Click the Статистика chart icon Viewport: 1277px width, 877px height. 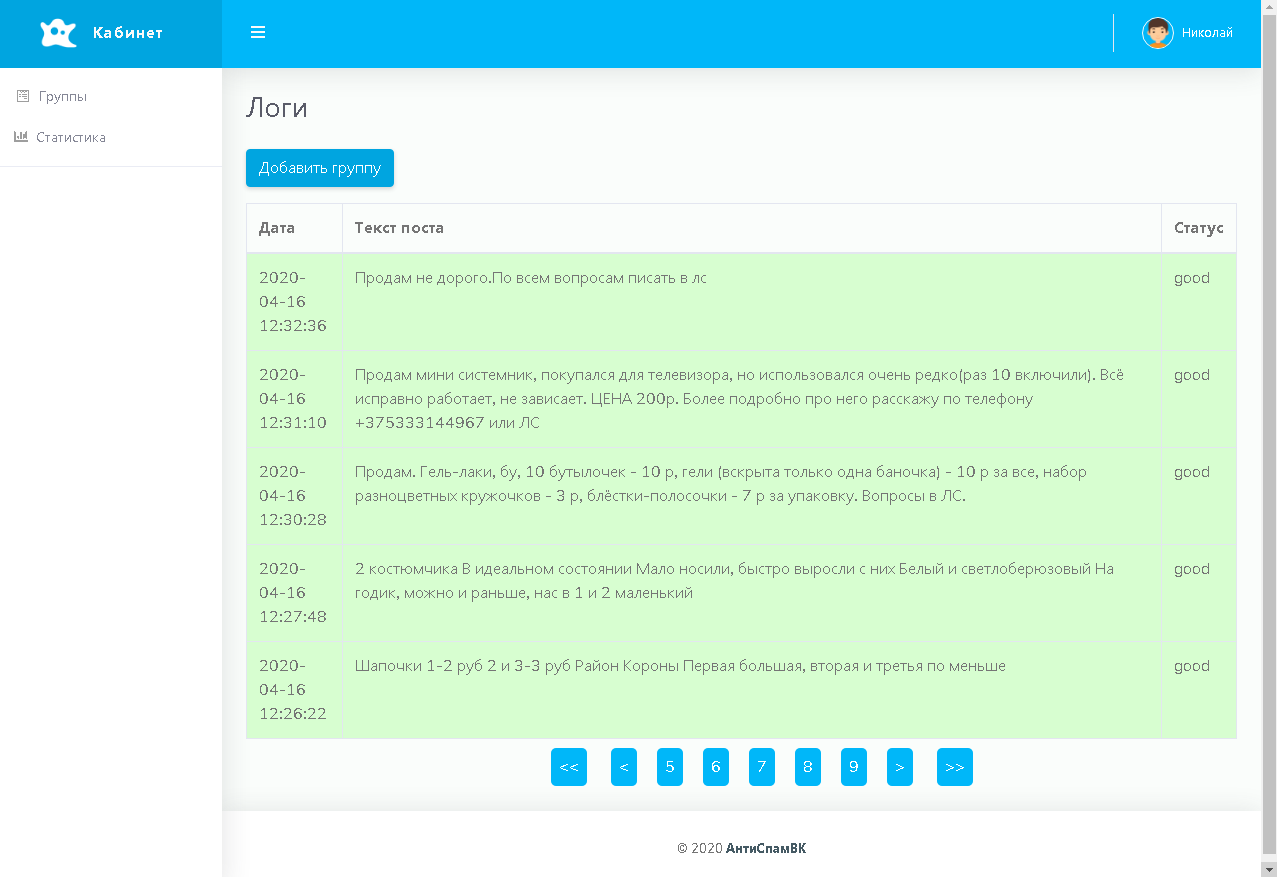21,137
